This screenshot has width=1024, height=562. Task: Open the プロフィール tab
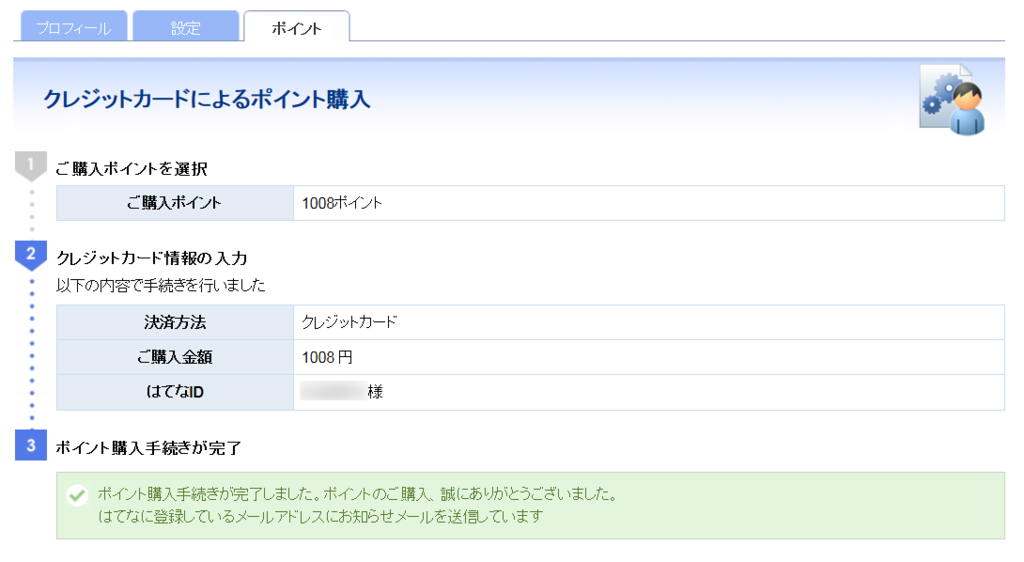(74, 26)
